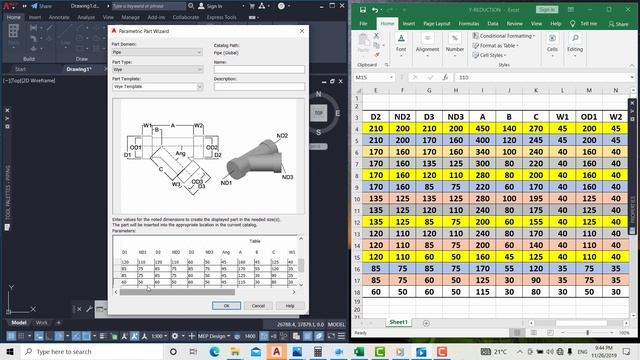Click the Save icon in Excel title bar
The image size is (640, 360).
pos(363,10)
